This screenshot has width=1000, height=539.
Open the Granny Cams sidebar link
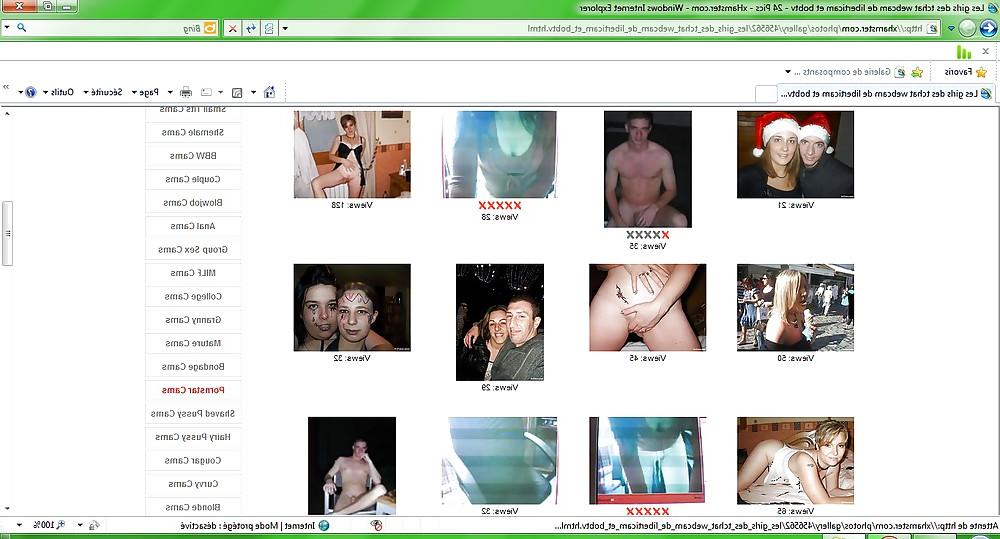click(193, 320)
